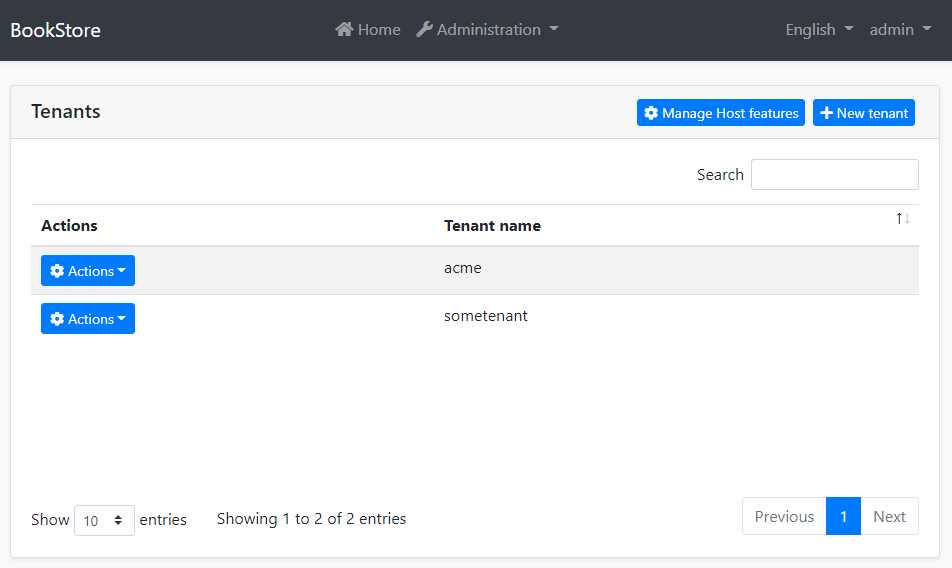Focus the tenant Search input field
This screenshot has width=952, height=568.
(834, 174)
